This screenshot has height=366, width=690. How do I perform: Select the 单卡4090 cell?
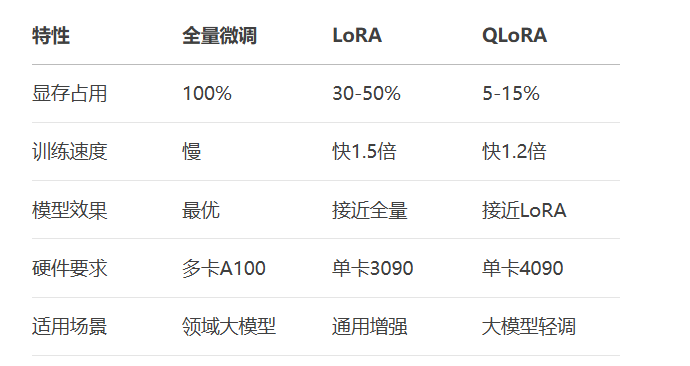coord(522,268)
